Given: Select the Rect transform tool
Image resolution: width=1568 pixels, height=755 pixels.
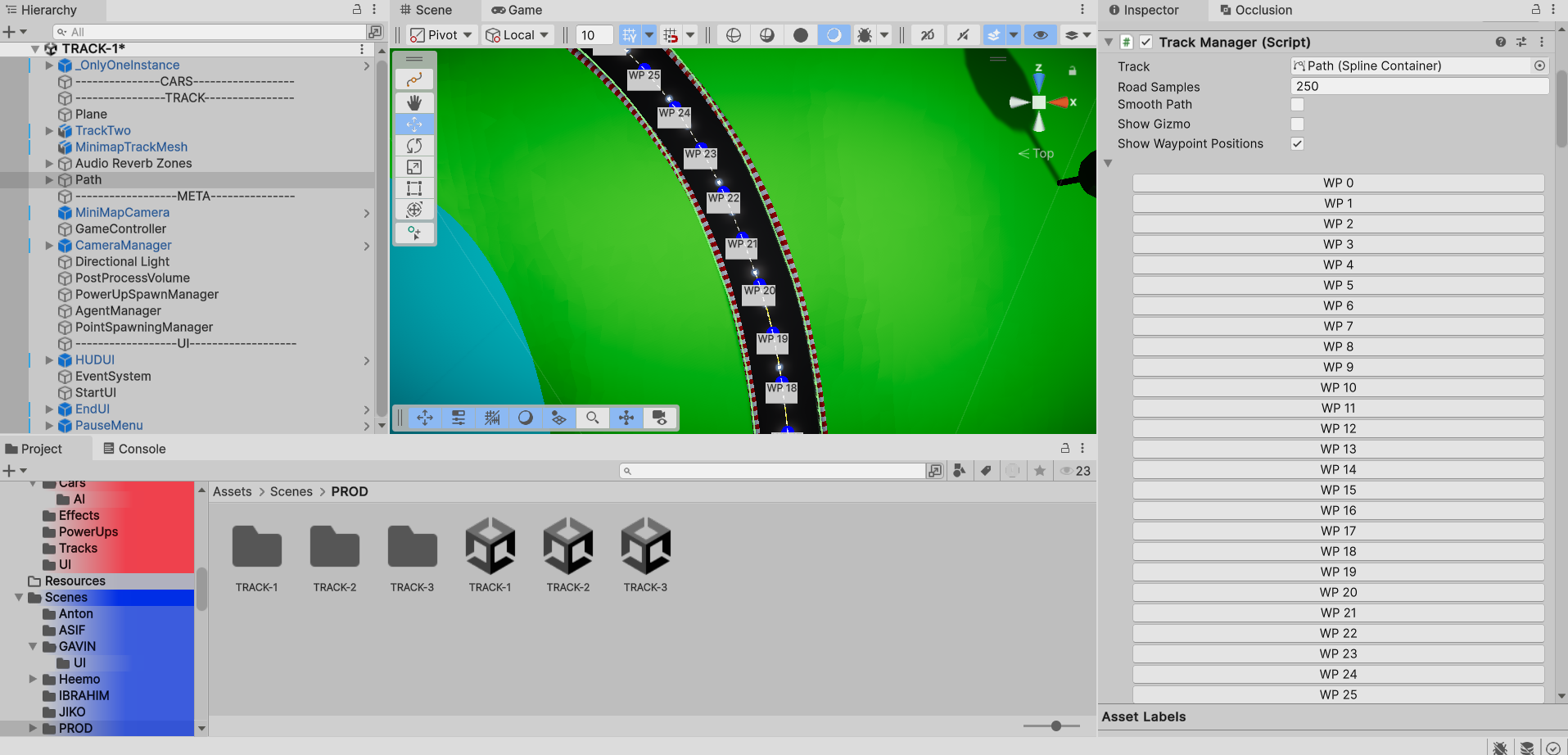Looking at the screenshot, I should click(x=414, y=188).
